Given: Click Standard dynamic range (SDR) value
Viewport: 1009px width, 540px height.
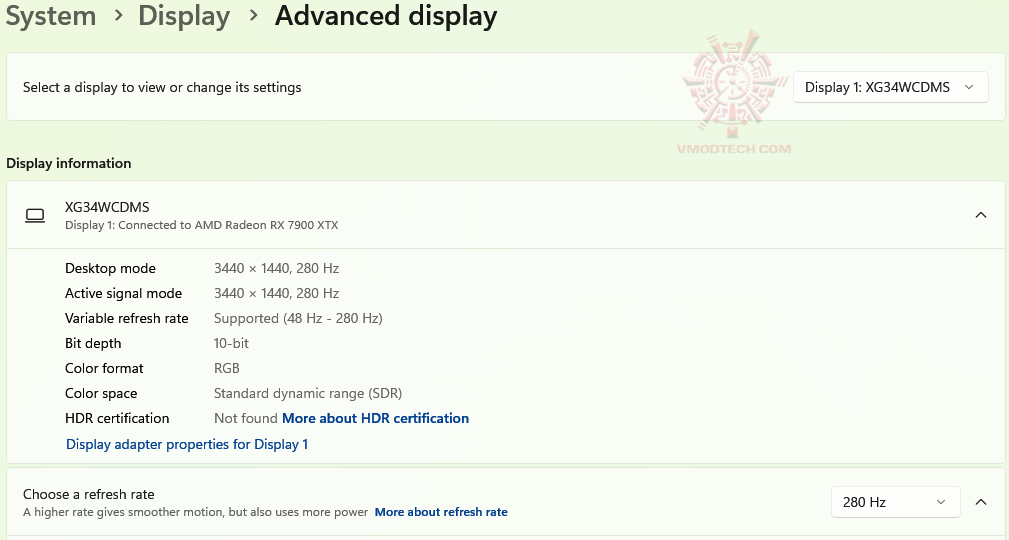Looking at the screenshot, I should point(308,393).
